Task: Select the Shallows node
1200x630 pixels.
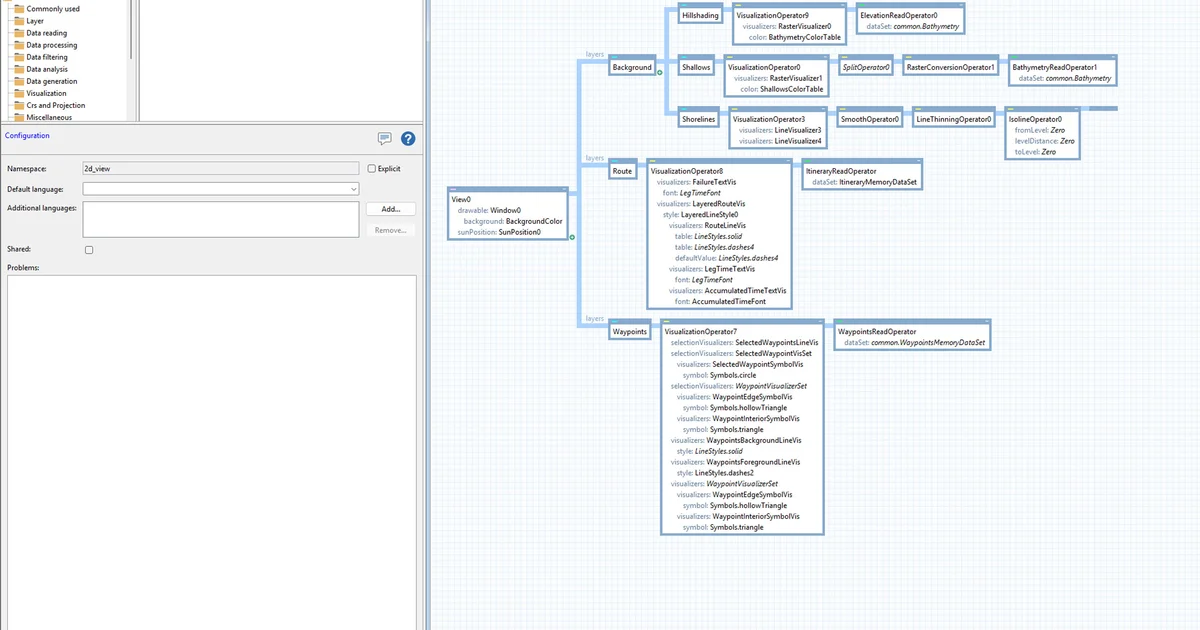Action: click(x=696, y=67)
